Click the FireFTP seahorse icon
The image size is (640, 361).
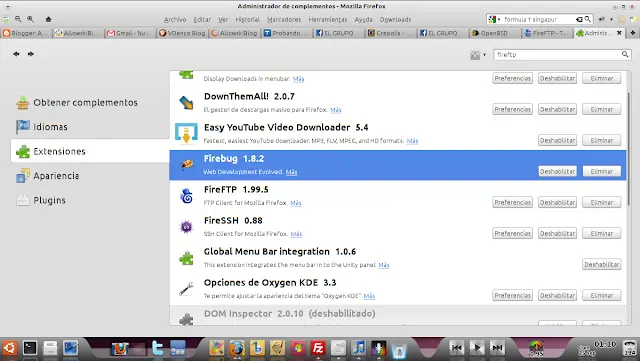pos(187,196)
